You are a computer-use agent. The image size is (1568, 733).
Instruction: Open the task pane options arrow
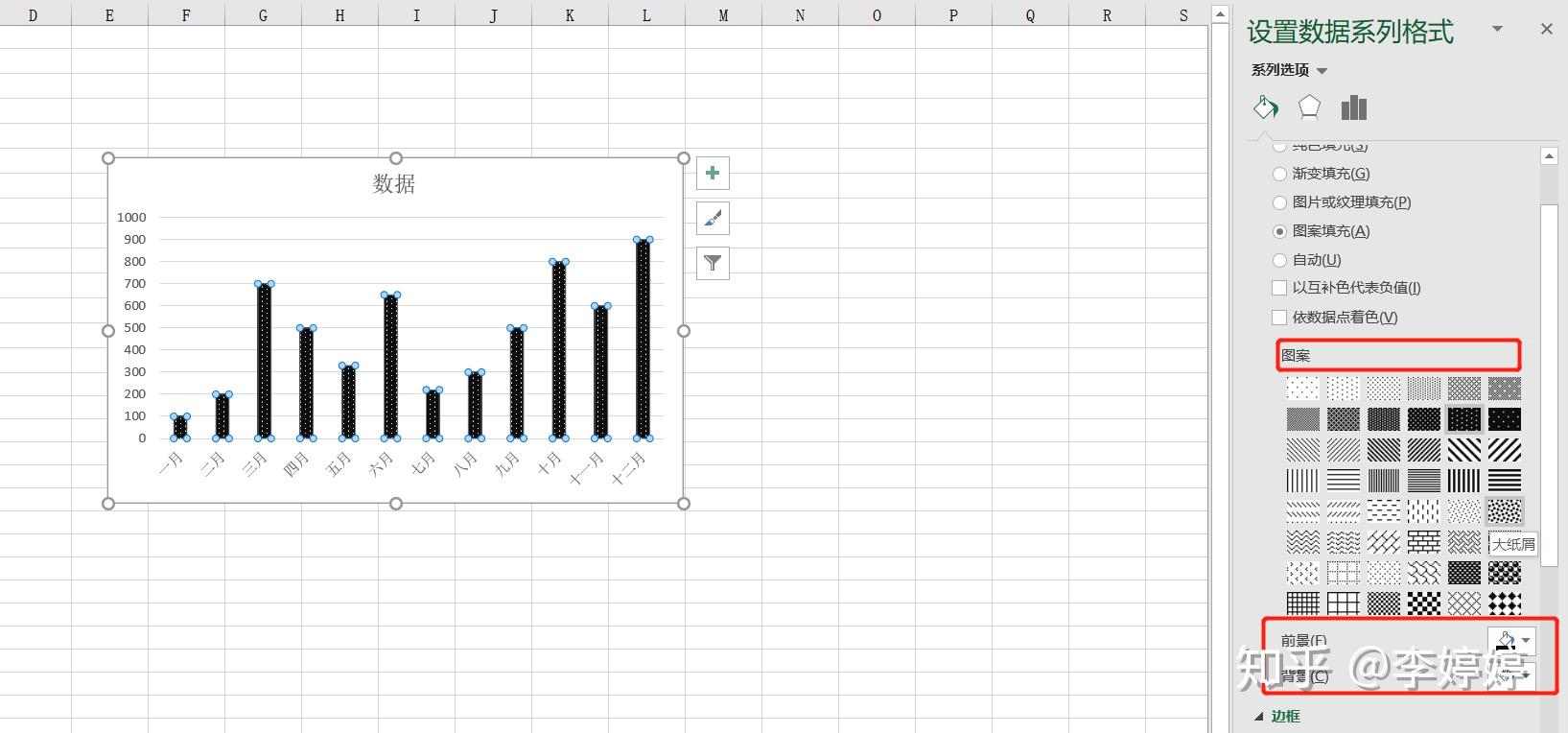(1497, 30)
